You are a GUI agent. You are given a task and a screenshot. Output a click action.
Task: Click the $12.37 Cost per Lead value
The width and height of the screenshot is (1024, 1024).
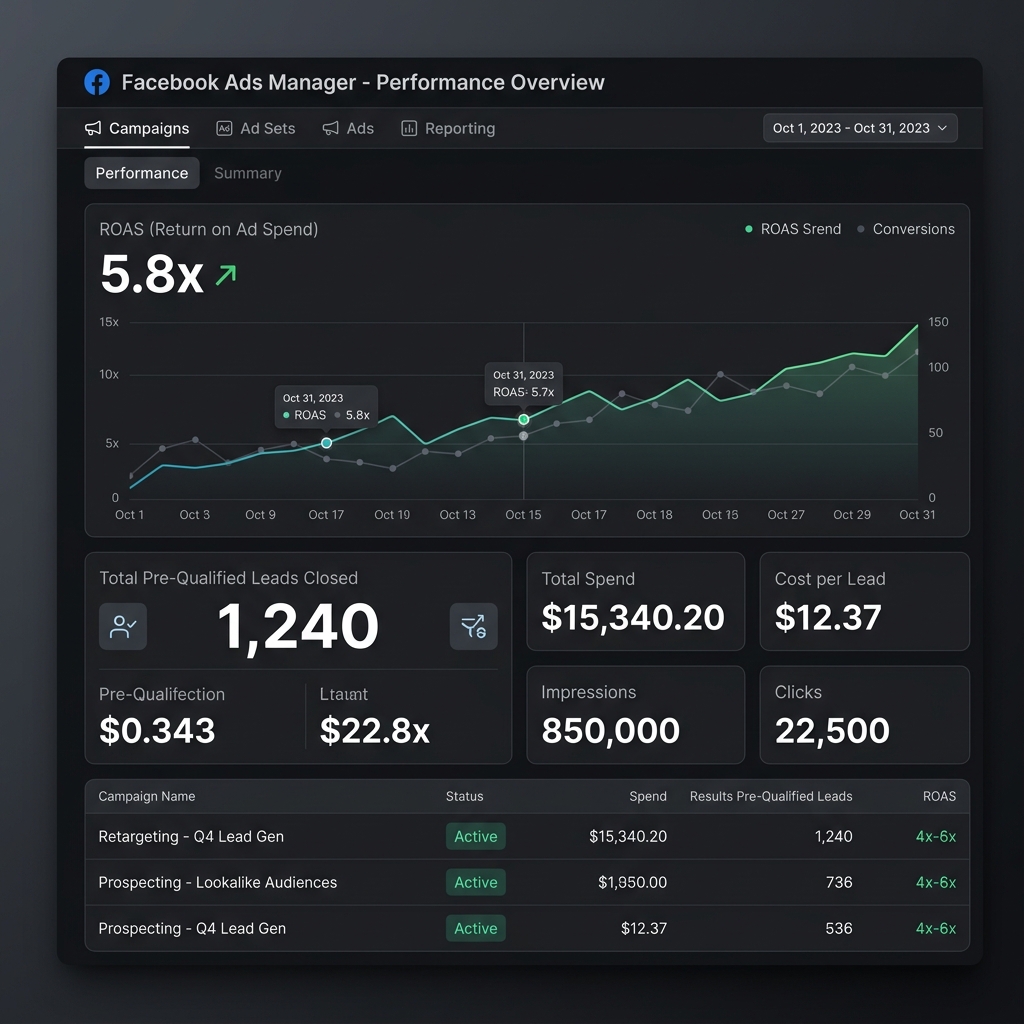[x=828, y=617]
